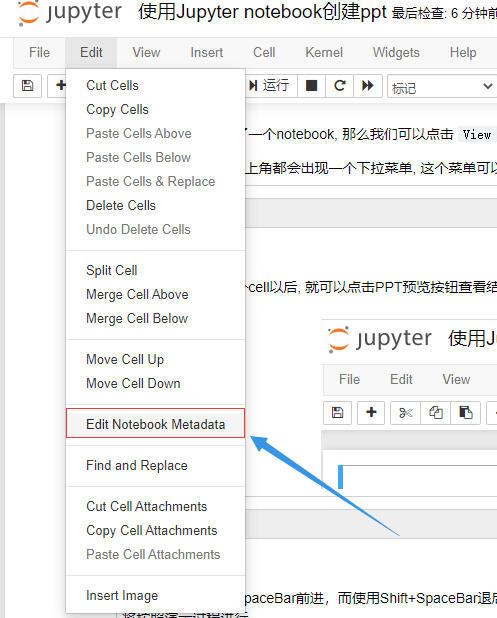Click the notebook title 使用Jupyter notebook创建ppt
Image resolution: width=497 pixels, height=618 pixels.
tap(262, 12)
